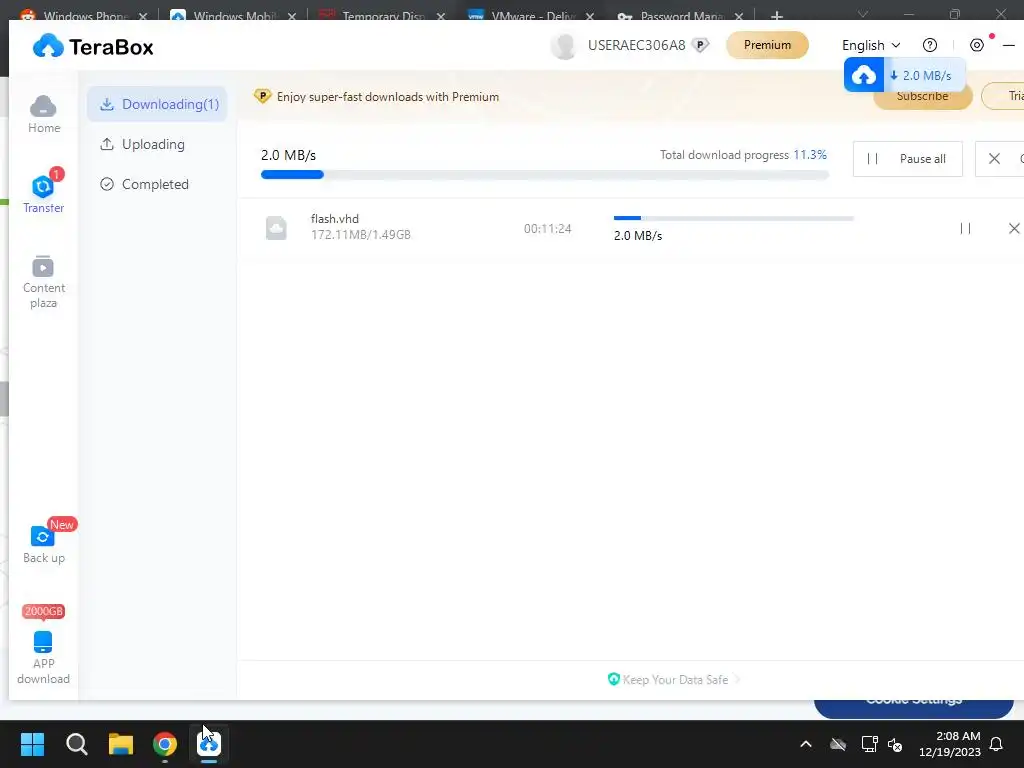Click the Premium button
Viewport: 1024px width, 768px height.
pyautogui.click(x=767, y=45)
